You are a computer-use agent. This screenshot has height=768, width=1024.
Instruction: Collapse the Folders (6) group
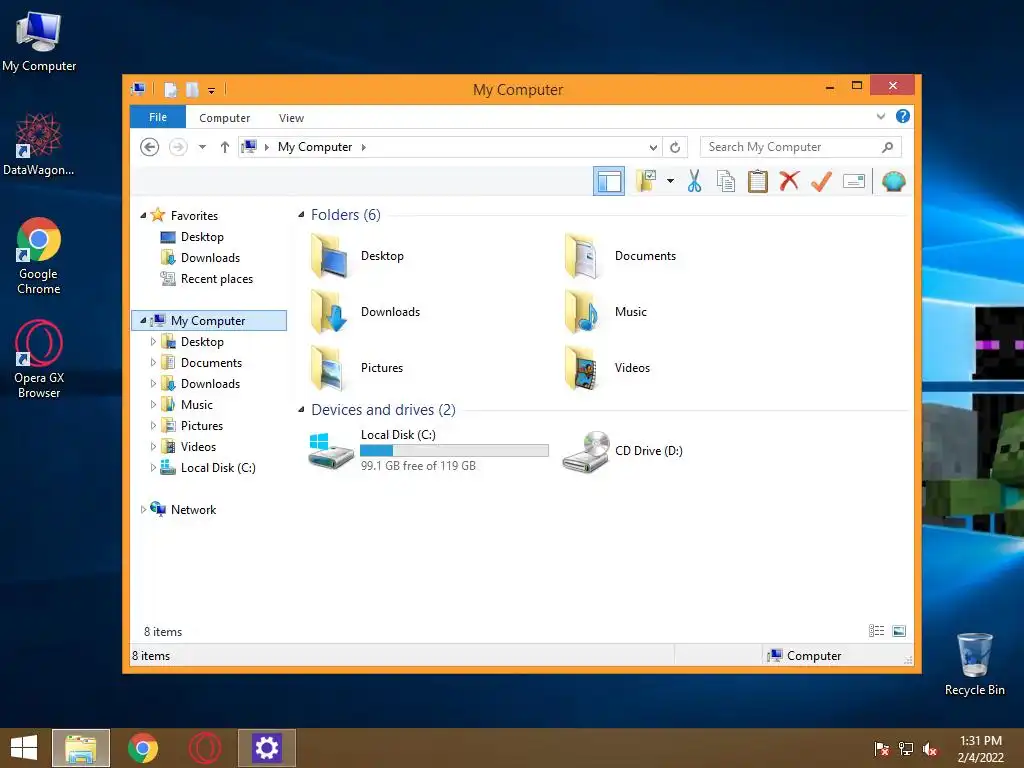301,215
